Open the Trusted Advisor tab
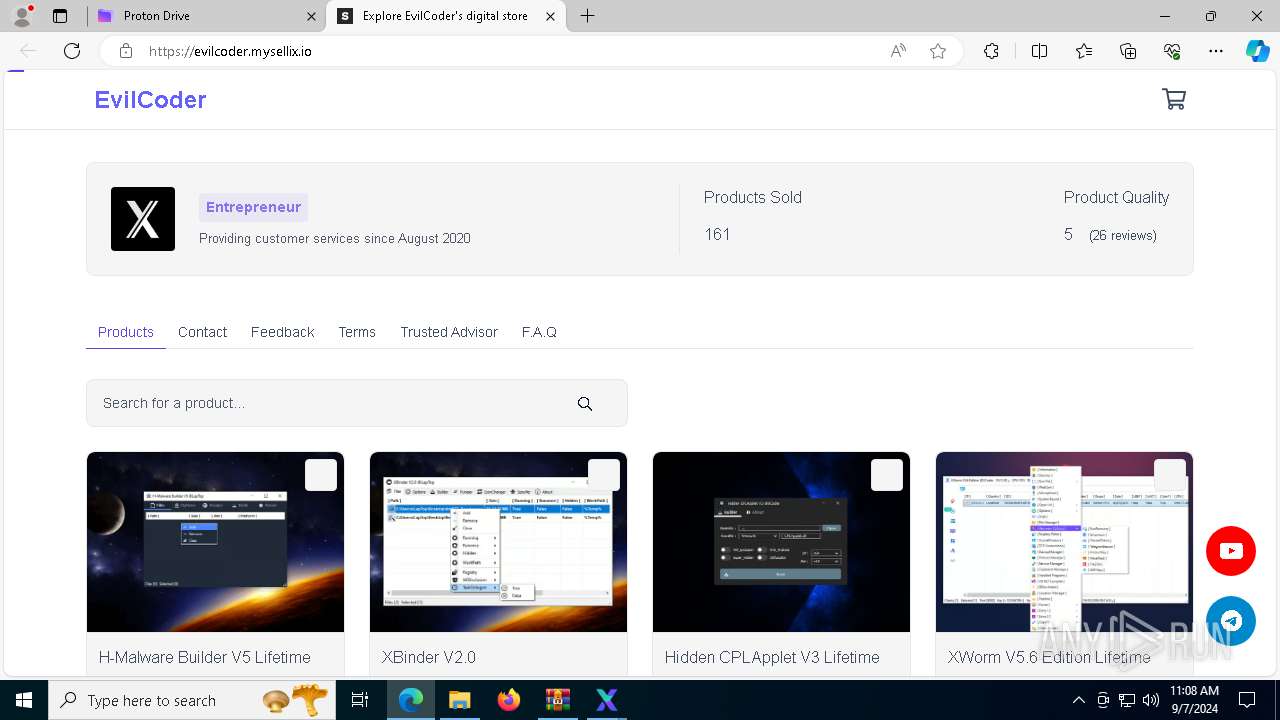The width and height of the screenshot is (1280, 720). point(449,332)
